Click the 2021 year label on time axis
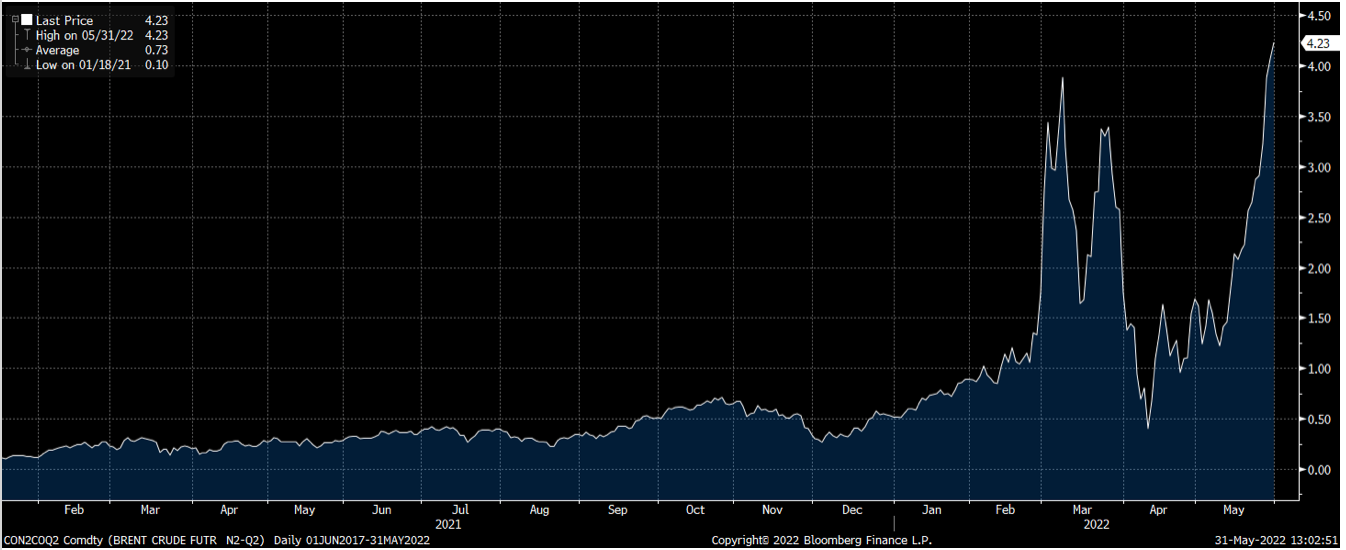Image resolution: width=1346 pixels, height=550 pixels. point(448,523)
